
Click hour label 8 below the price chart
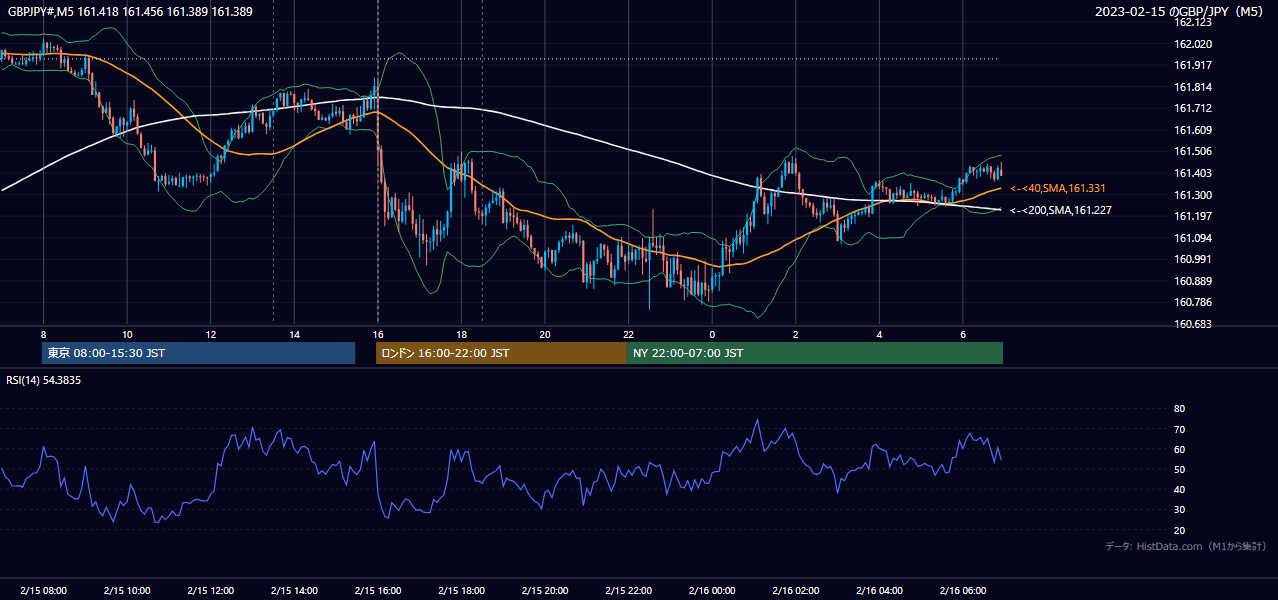[43, 334]
